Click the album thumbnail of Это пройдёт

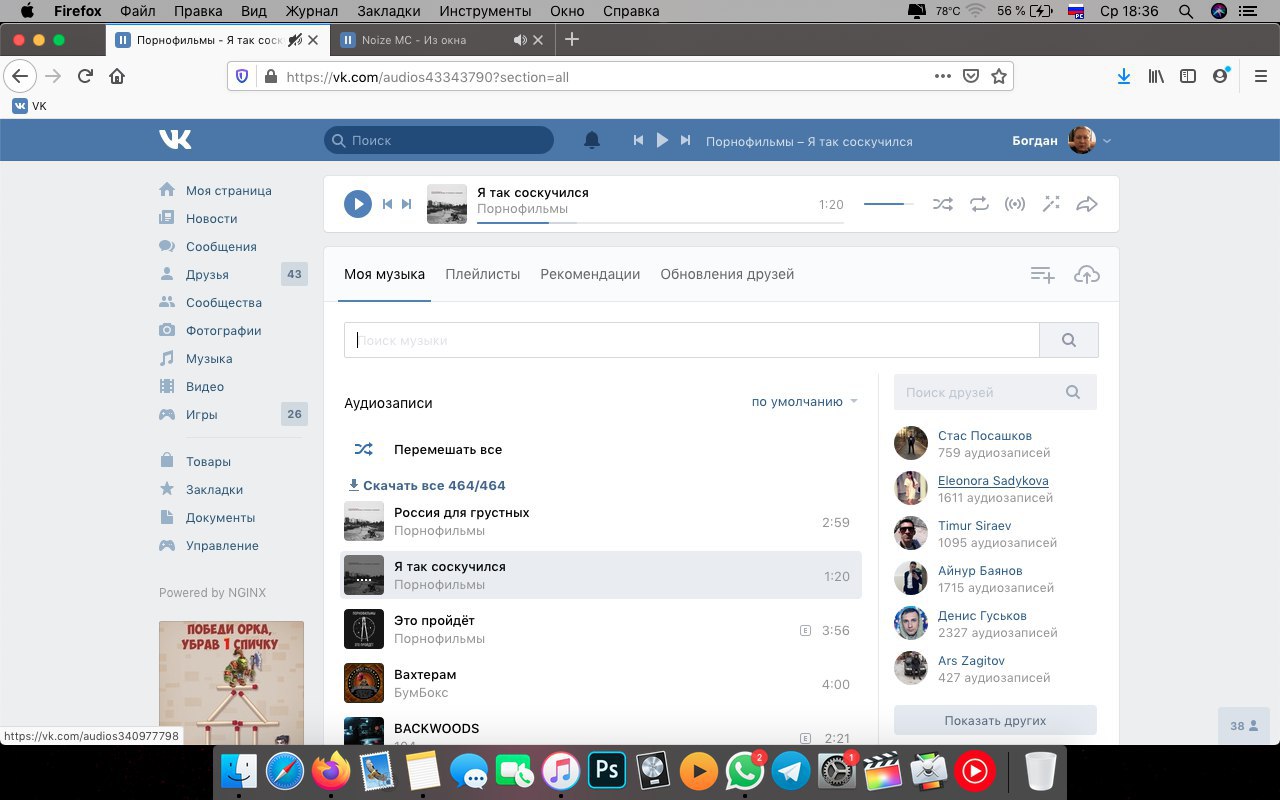(364, 629)
